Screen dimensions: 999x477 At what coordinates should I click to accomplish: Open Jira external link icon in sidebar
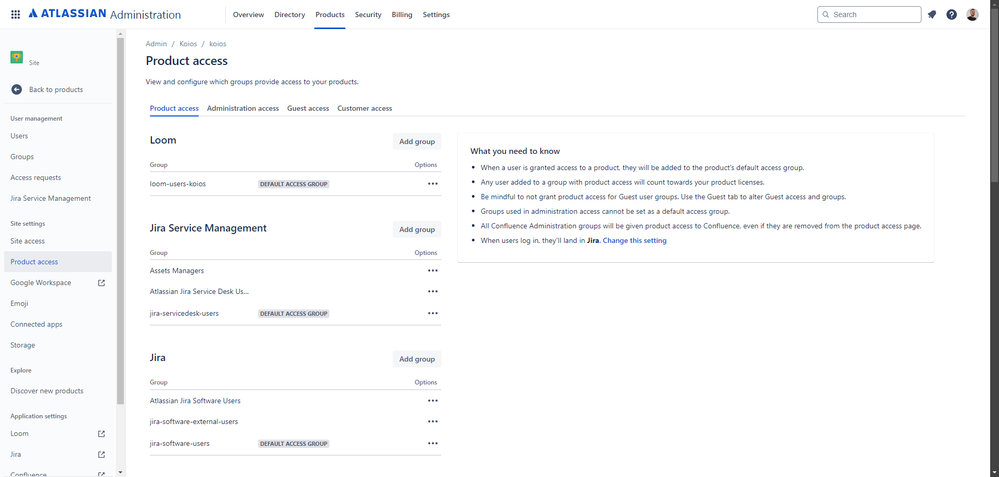[101, 455]
